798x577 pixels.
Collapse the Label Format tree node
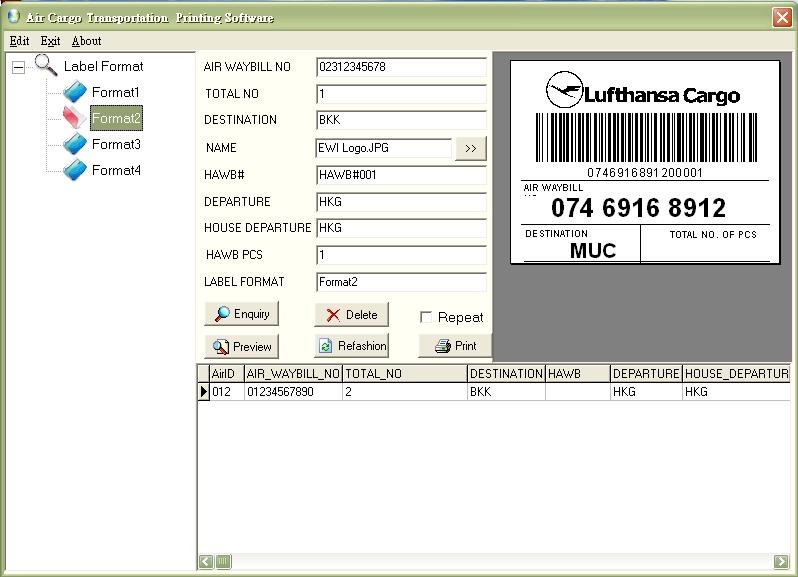[x=18, y=67]
